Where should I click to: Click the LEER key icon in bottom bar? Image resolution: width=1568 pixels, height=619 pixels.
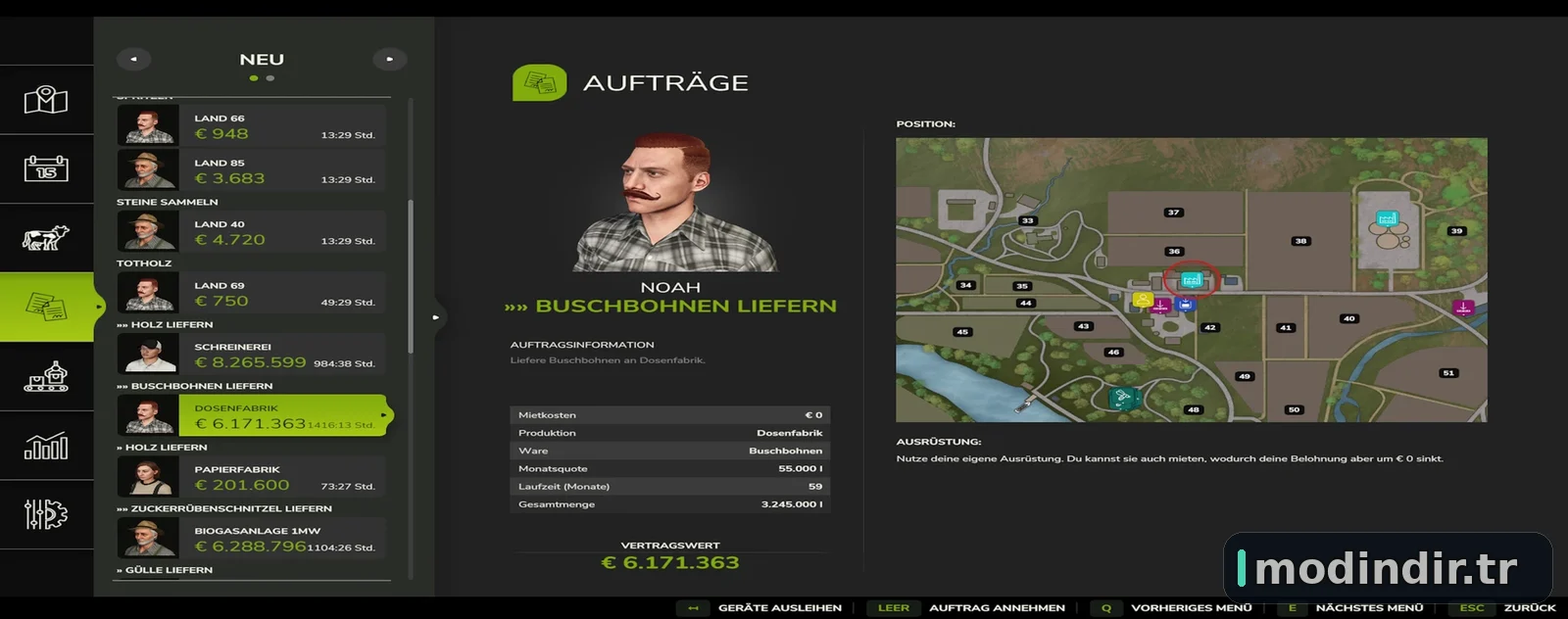coord(893,608)
